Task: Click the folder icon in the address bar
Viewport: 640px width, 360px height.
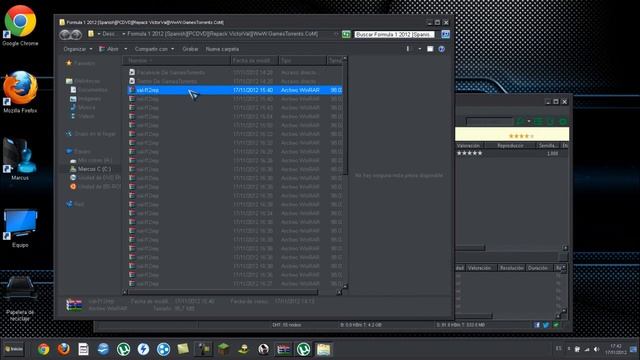Action: (91, 34)
